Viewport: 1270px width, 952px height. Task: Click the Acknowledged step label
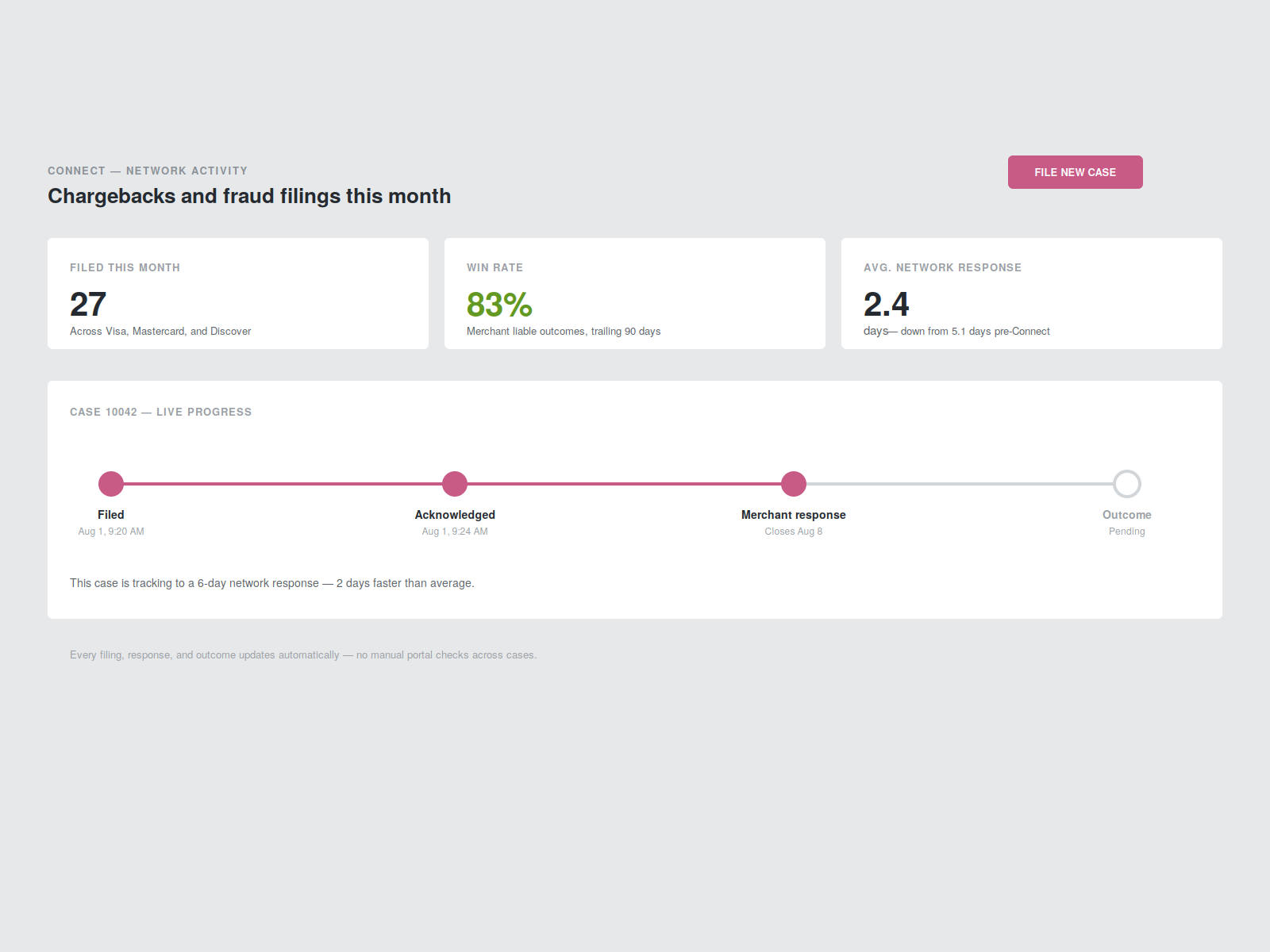(x=455, y=515)
